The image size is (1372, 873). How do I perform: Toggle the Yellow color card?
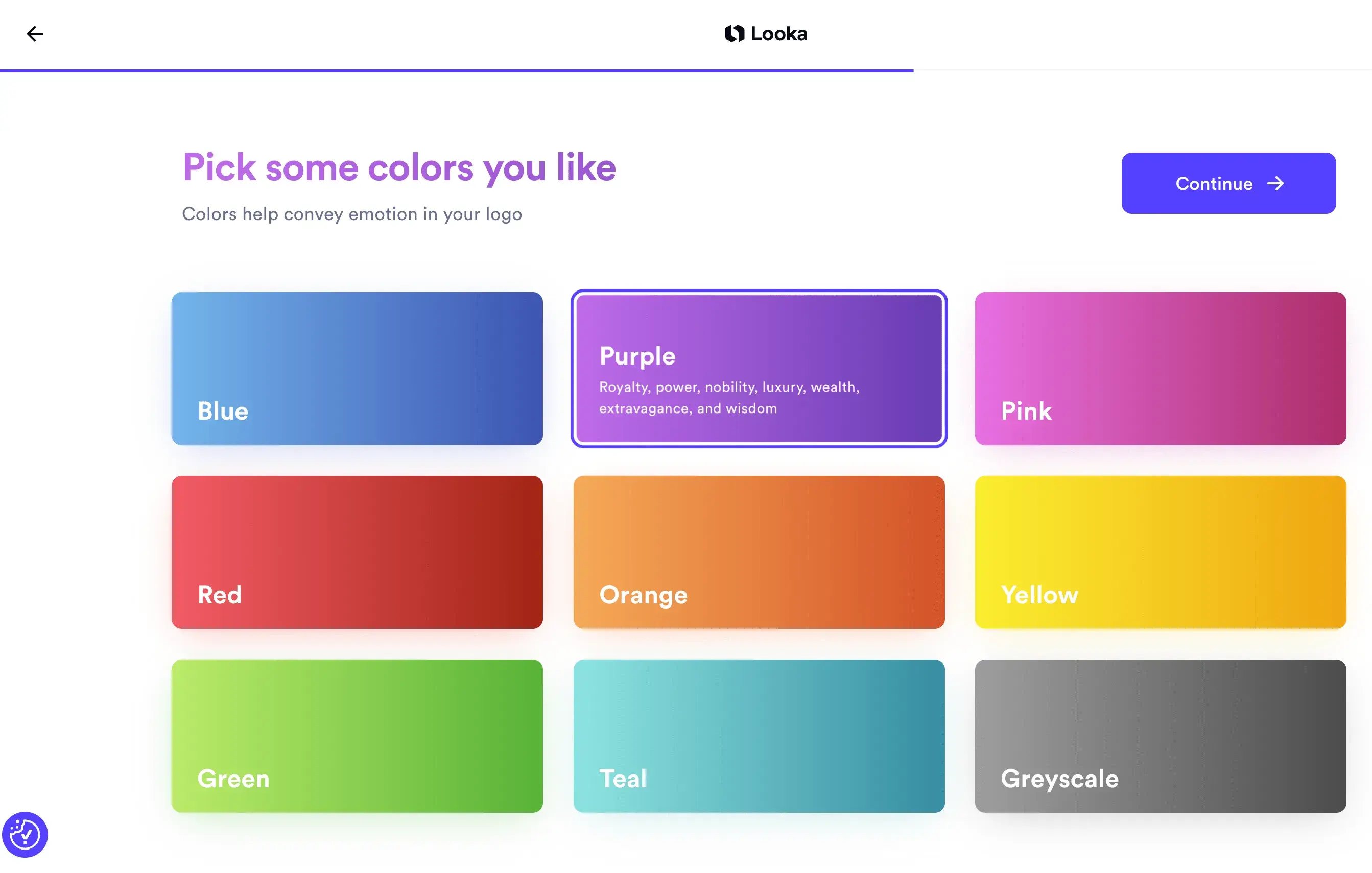(1160, 552)
